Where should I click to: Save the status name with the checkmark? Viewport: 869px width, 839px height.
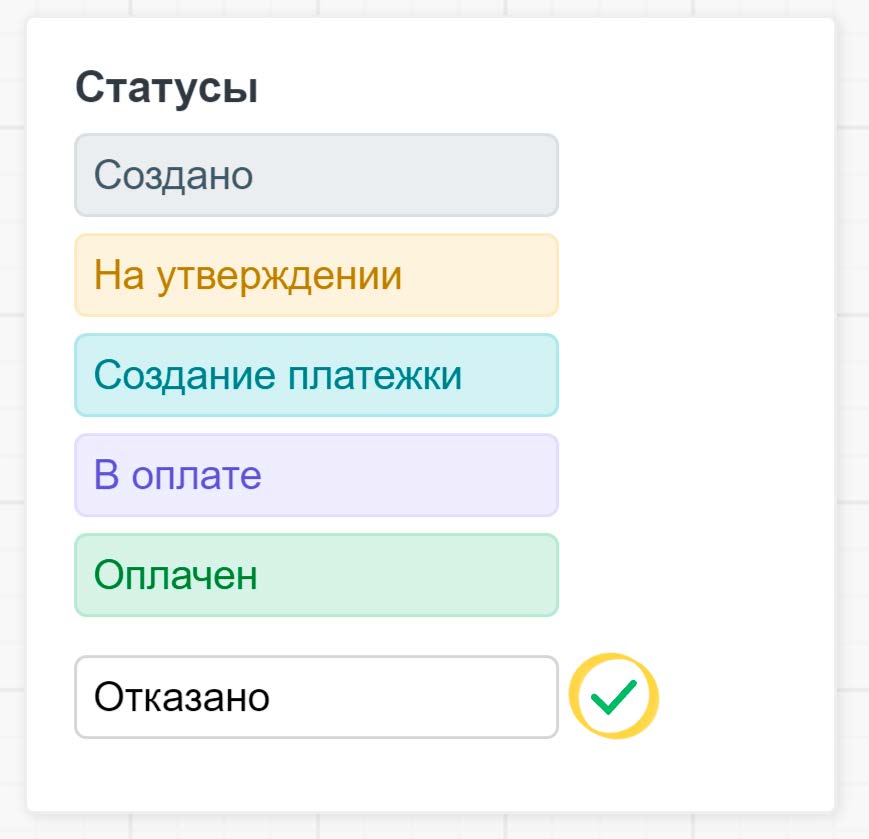[613, 697]
